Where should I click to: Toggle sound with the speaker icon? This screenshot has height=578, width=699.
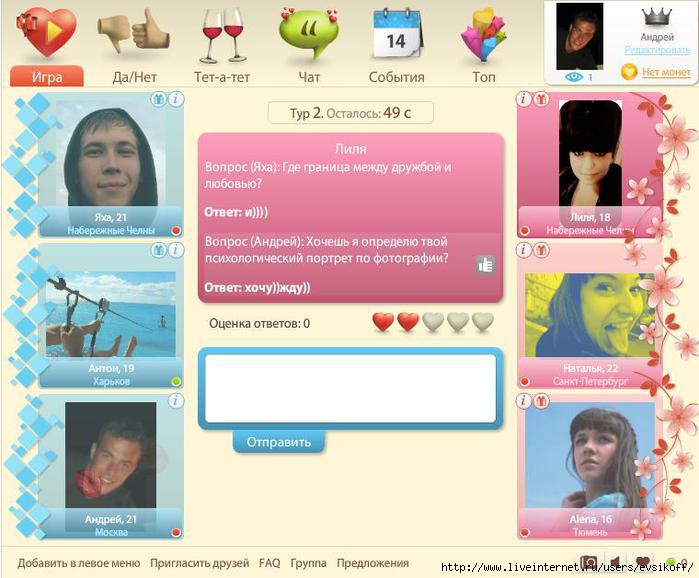[x=615, y=562]
